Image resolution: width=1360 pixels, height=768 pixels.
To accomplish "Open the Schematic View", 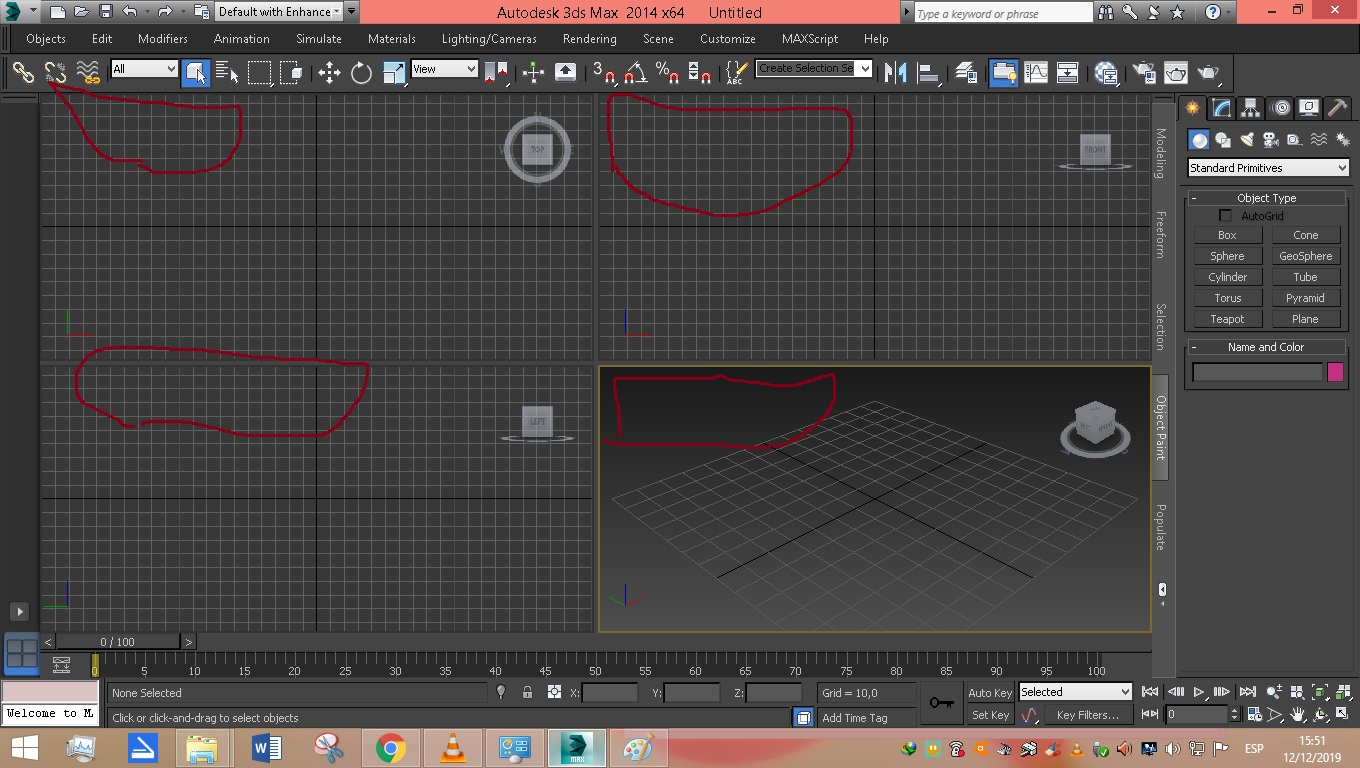I will [1068, 72].
